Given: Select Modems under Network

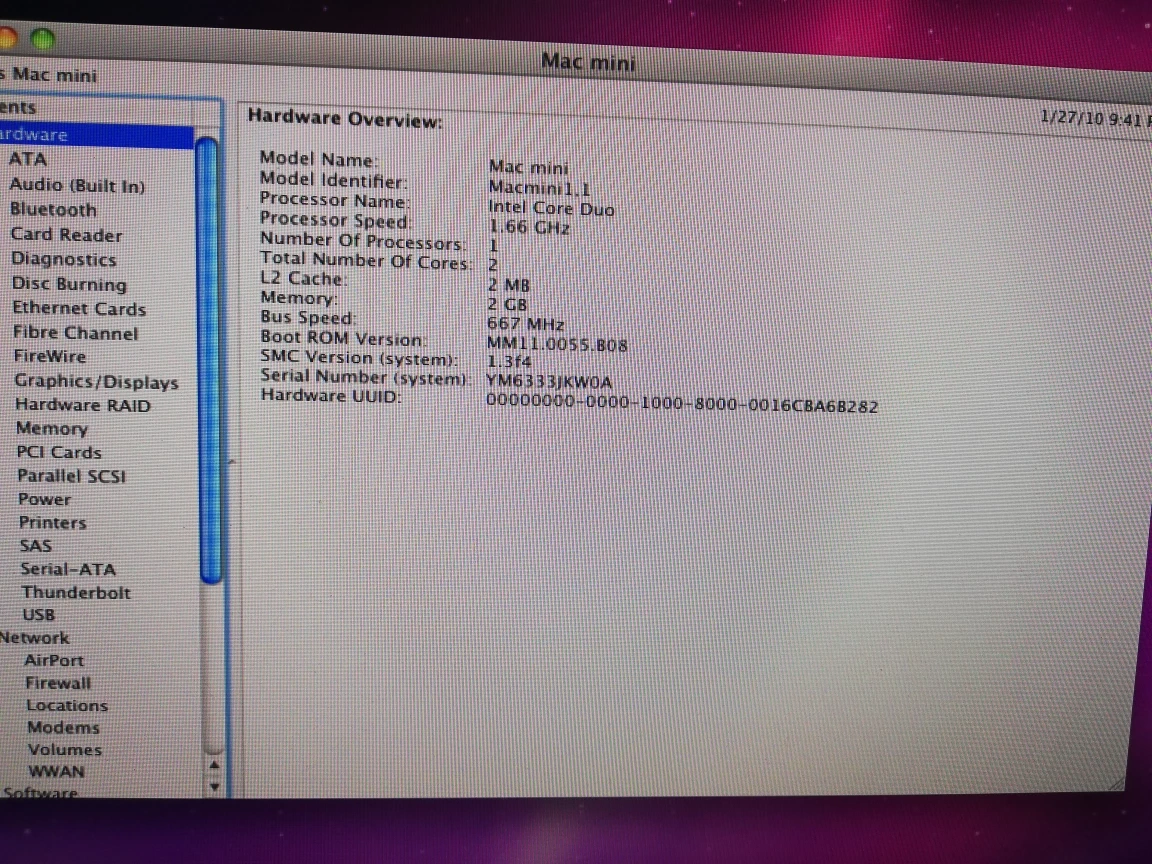Looking at the screenshot, I should 63,727.
